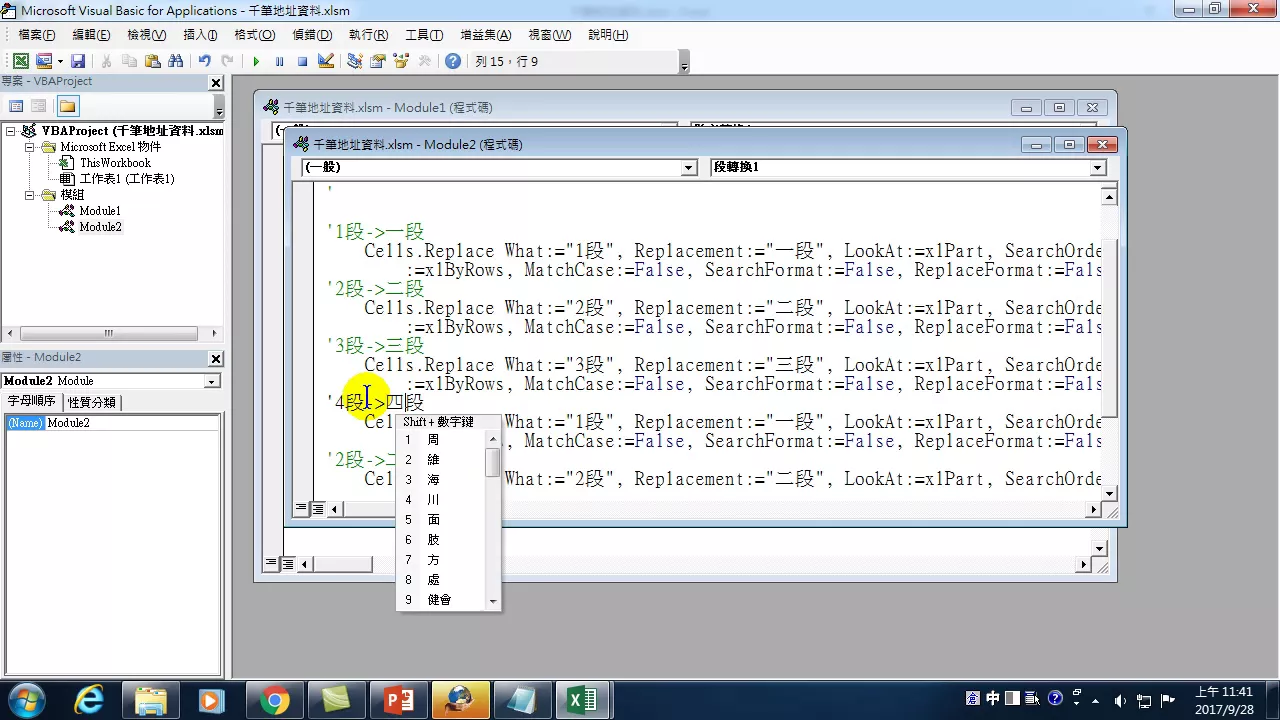The height and width of the screenshot is (720, 1280).
Task: Click the Toolbox wrench icon
Action: (424, 61)
